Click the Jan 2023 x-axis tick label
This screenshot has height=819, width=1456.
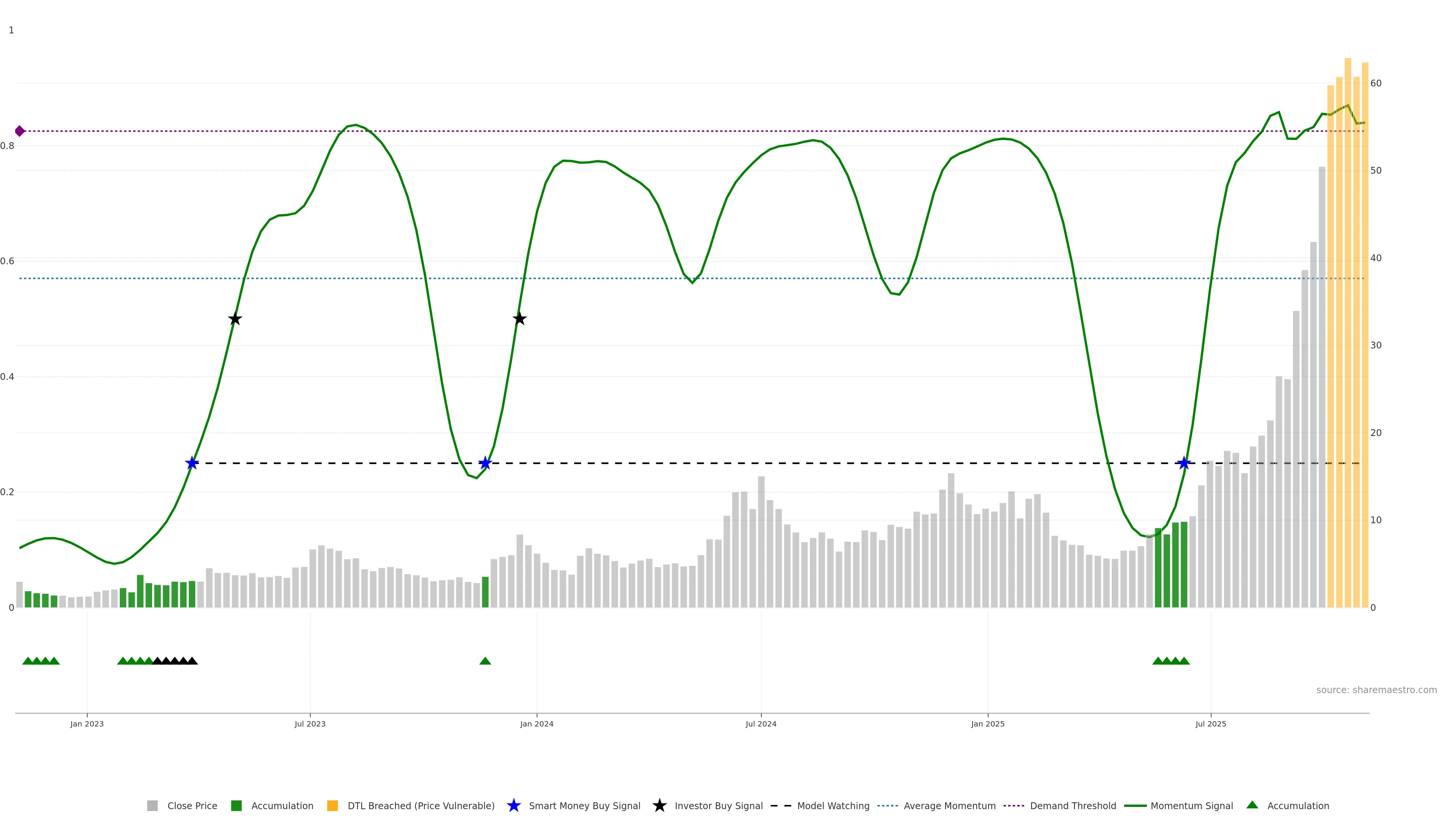(87, 723)
